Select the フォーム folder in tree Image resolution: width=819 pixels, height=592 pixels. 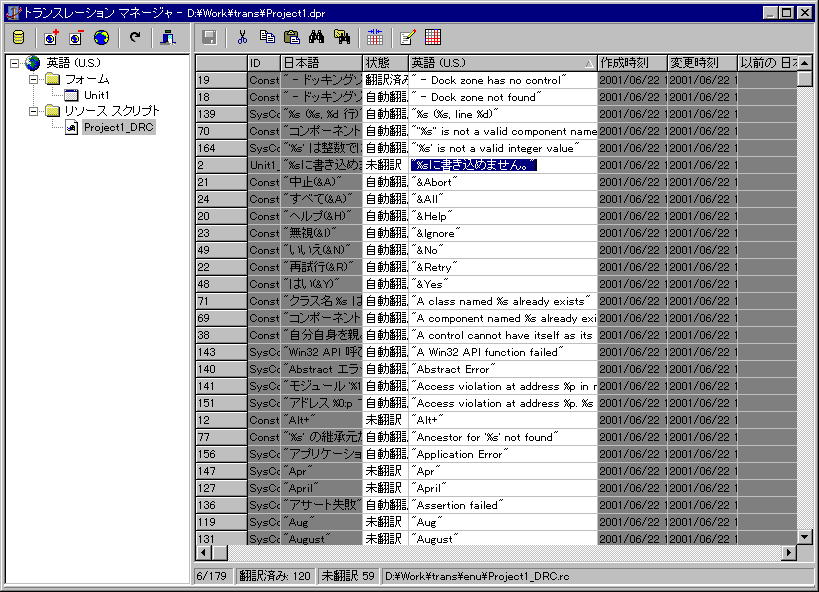[x=87, y=79]
